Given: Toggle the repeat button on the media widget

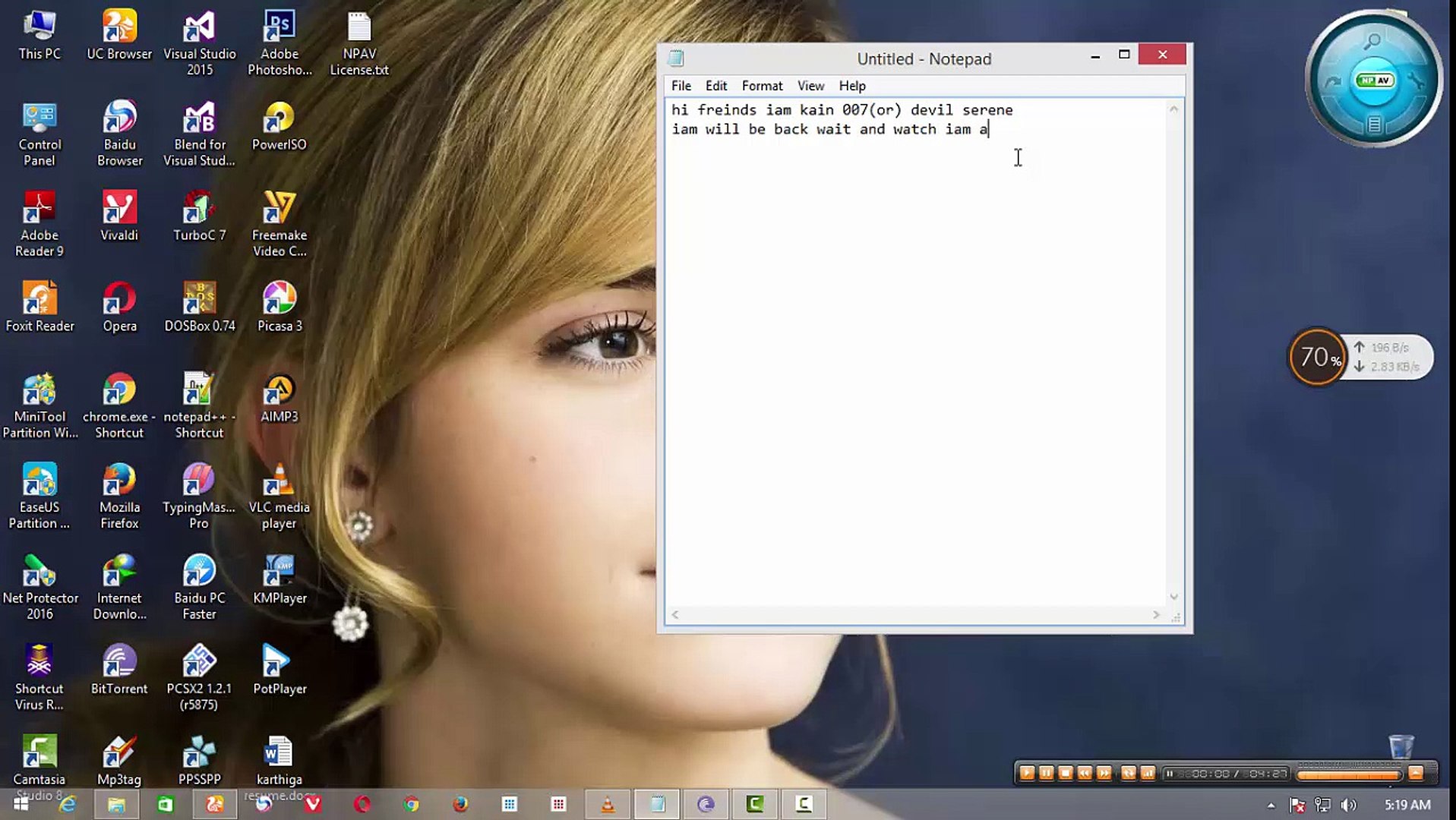Looking at the screenshot, I should (x=1128, y=773).
